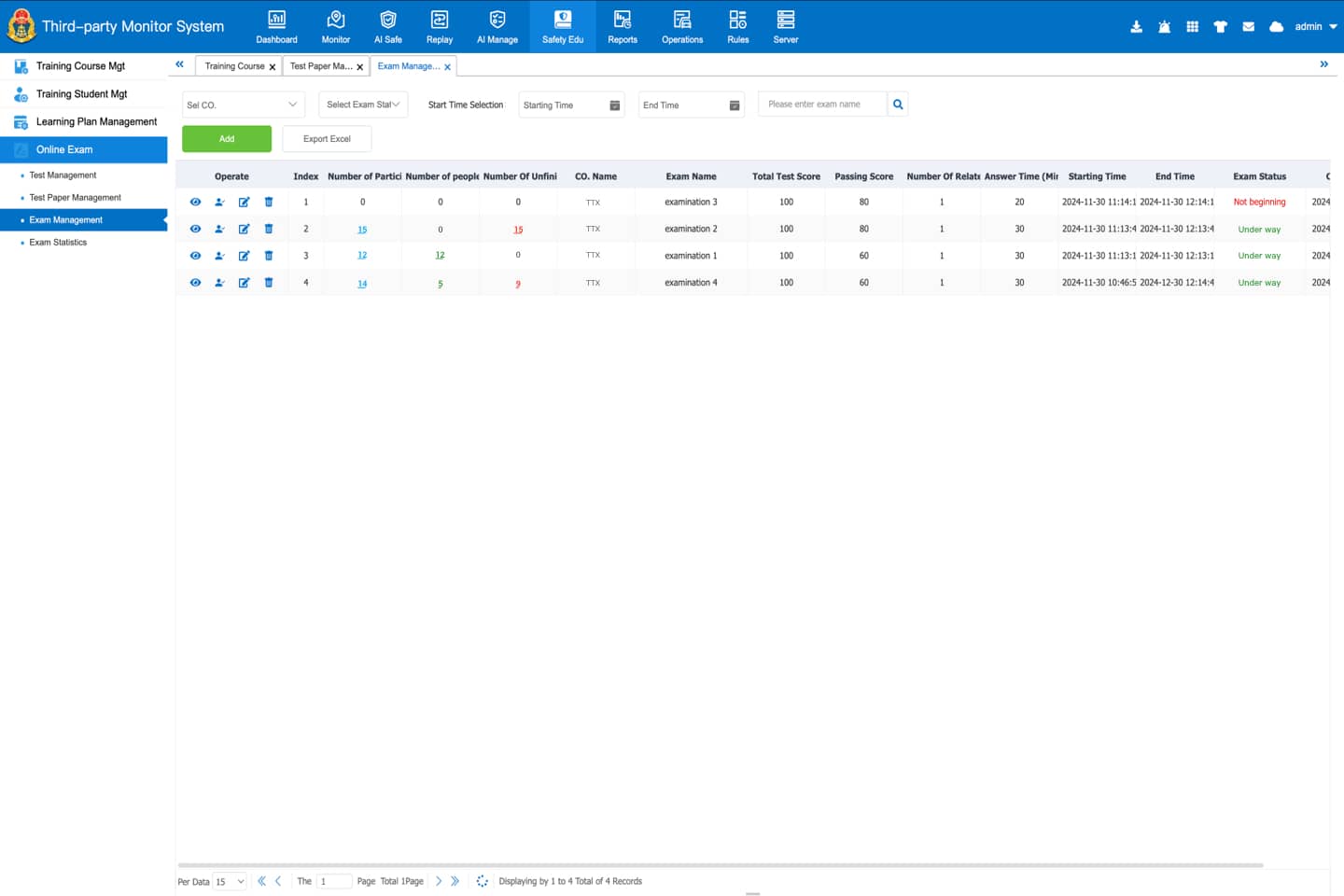
Task: Open the Monitor module
Action: tap(336, 26)
